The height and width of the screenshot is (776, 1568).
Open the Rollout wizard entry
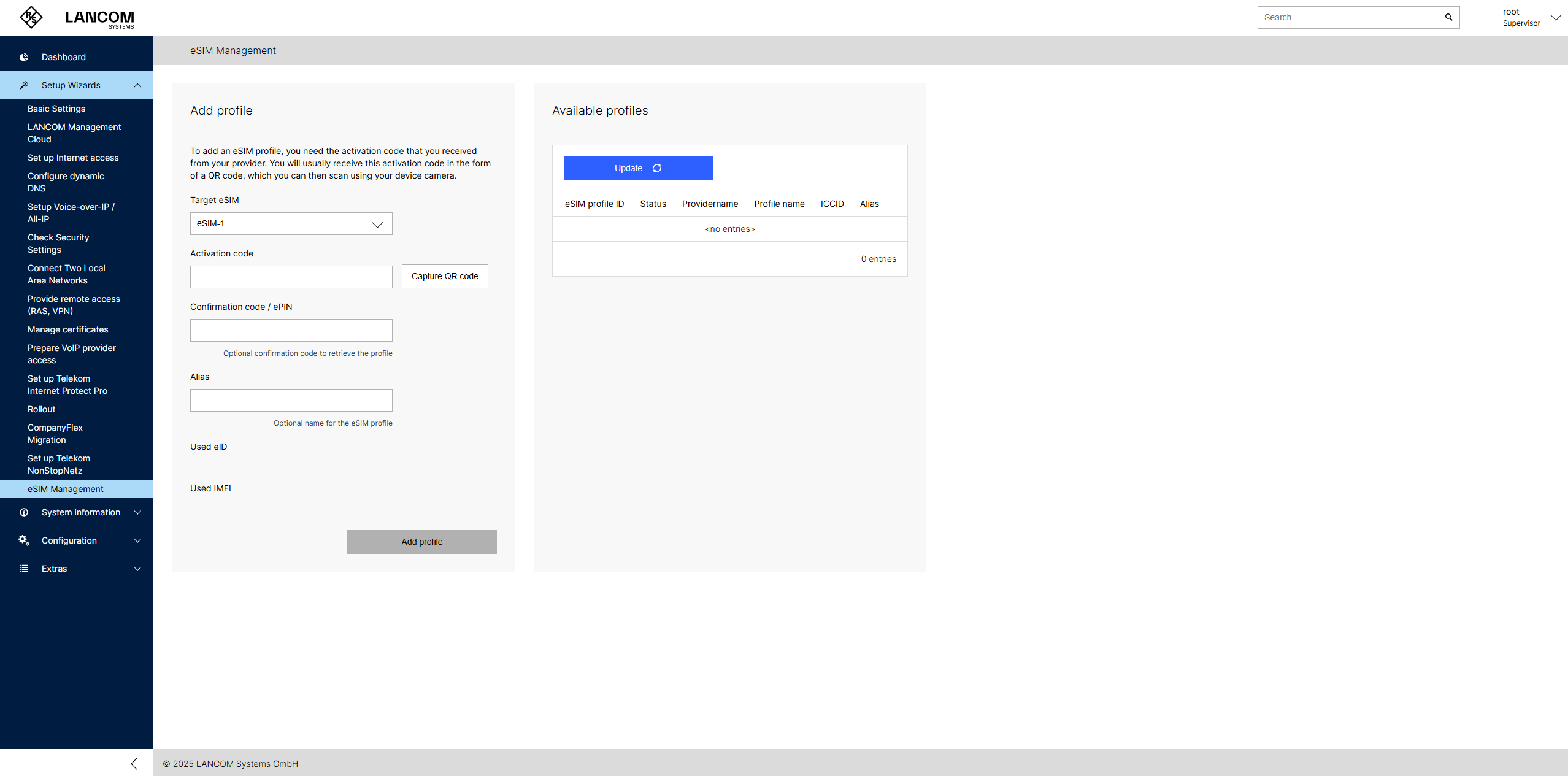[41, 409]
